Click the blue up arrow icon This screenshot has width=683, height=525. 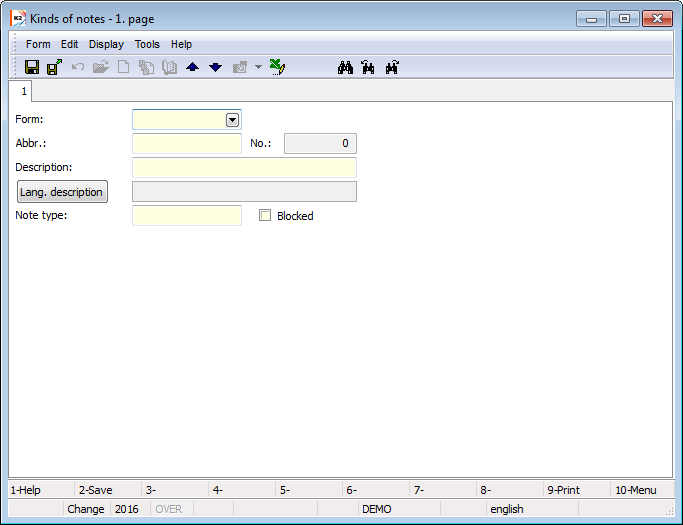point(193,67)
